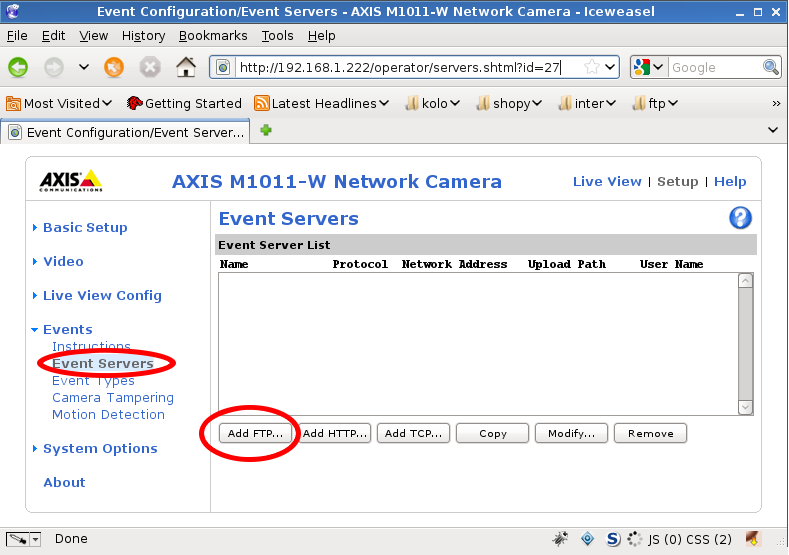
Task: Open the Instructions link under Events
Action: (91, 346)
